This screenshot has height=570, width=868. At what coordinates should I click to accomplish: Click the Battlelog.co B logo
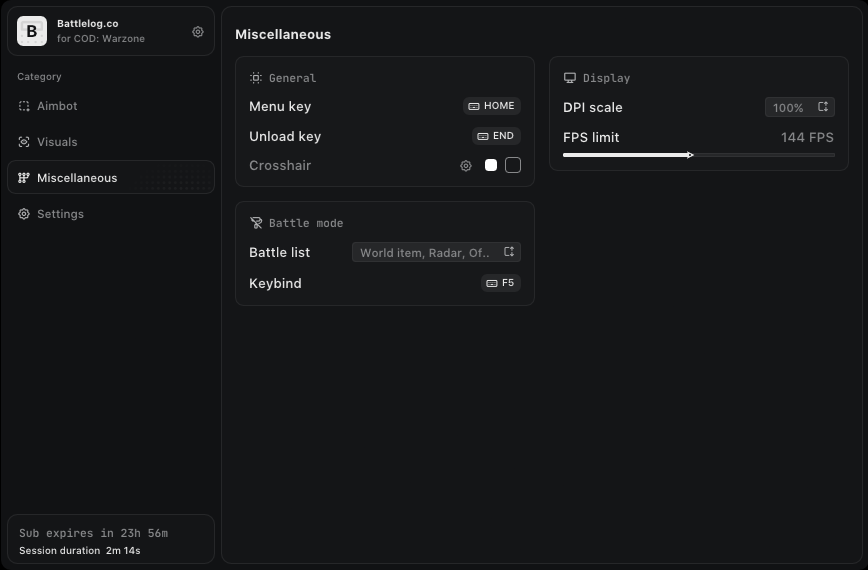point(32,31)
